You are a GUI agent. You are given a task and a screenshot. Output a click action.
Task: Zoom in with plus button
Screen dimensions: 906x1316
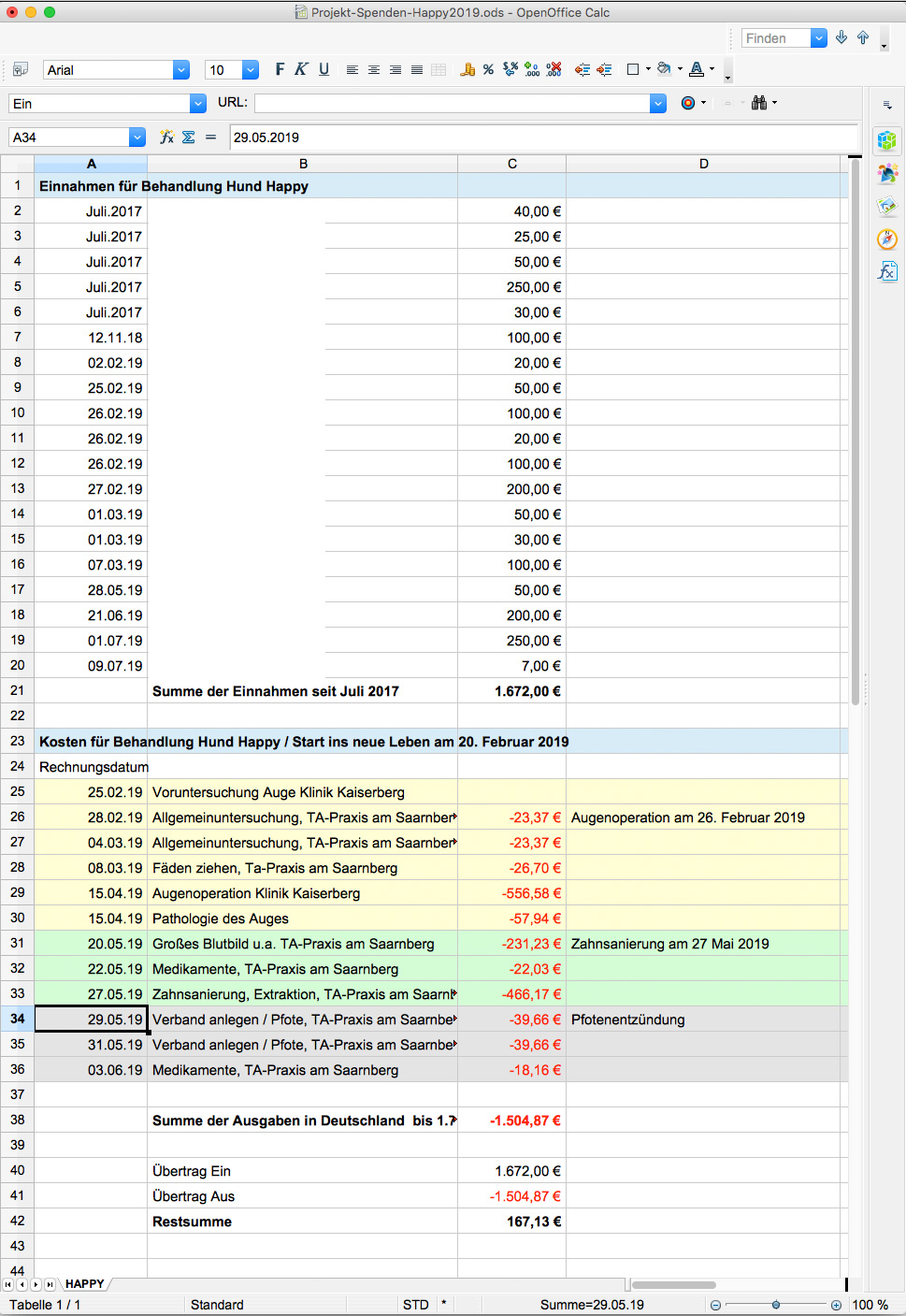[x=836, y=1305]
